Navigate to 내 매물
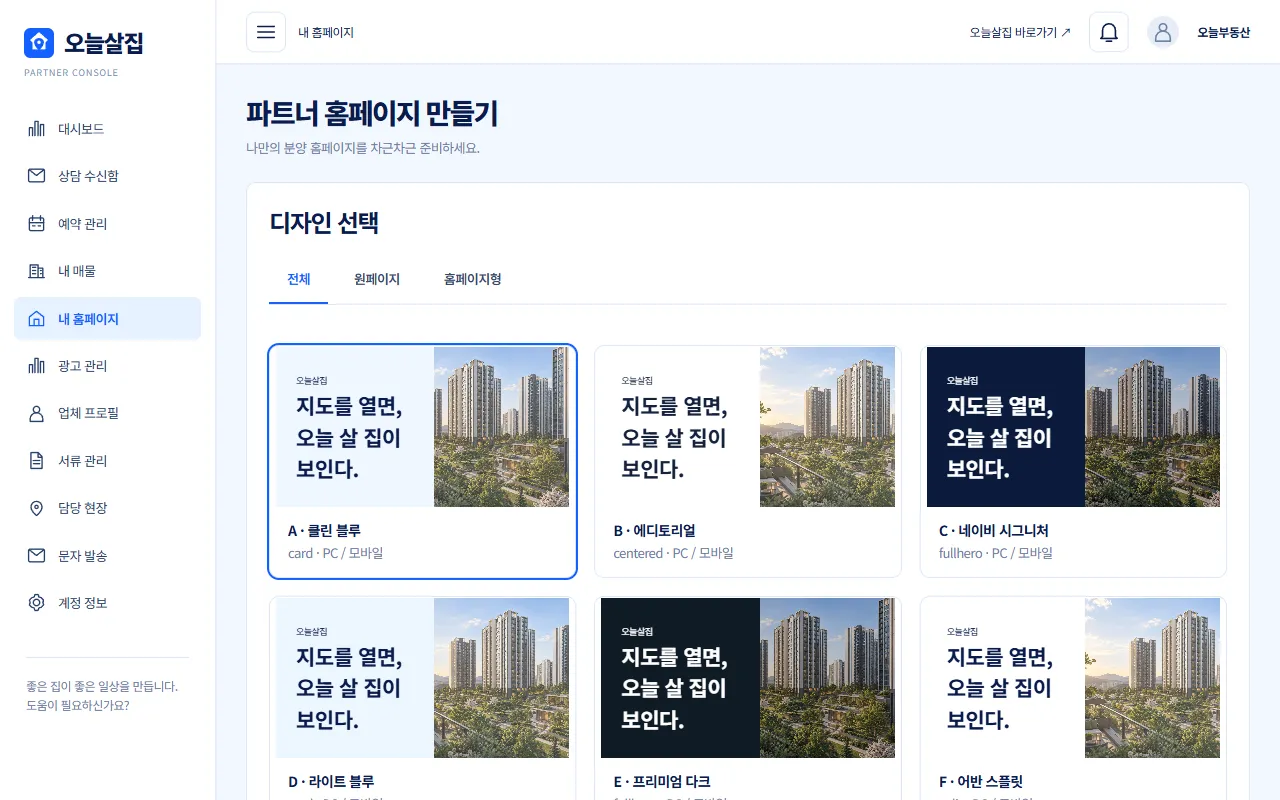 click(107, 271)
